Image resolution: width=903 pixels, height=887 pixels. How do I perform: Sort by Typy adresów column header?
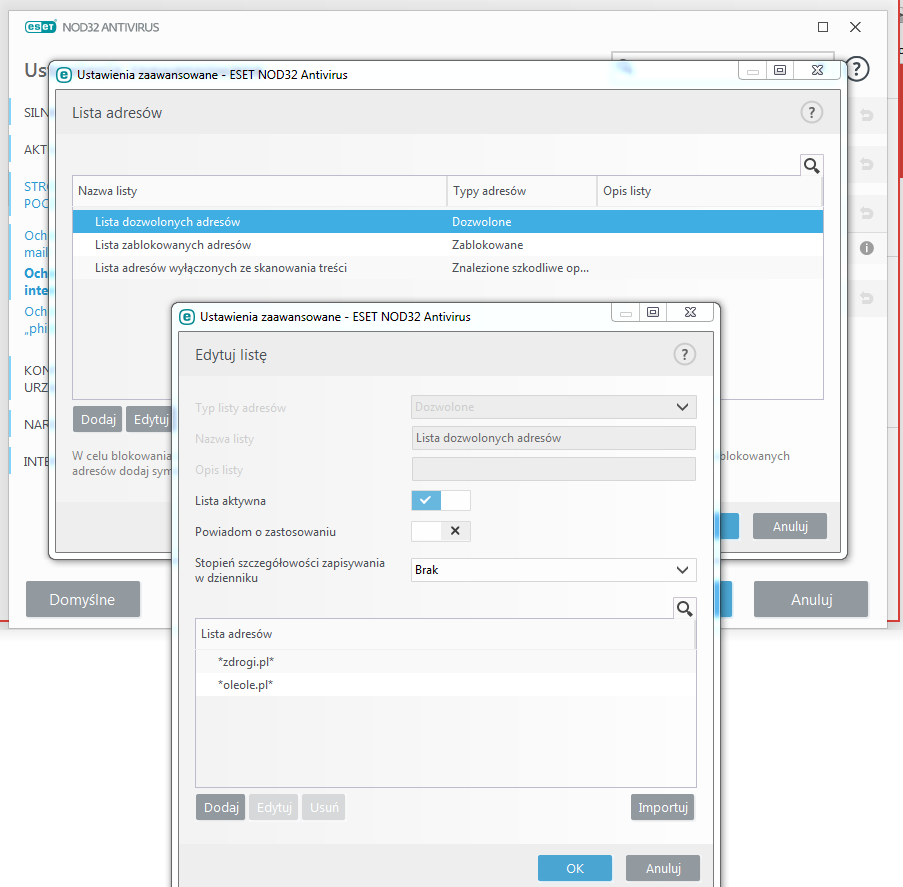(x=522, y=191)
